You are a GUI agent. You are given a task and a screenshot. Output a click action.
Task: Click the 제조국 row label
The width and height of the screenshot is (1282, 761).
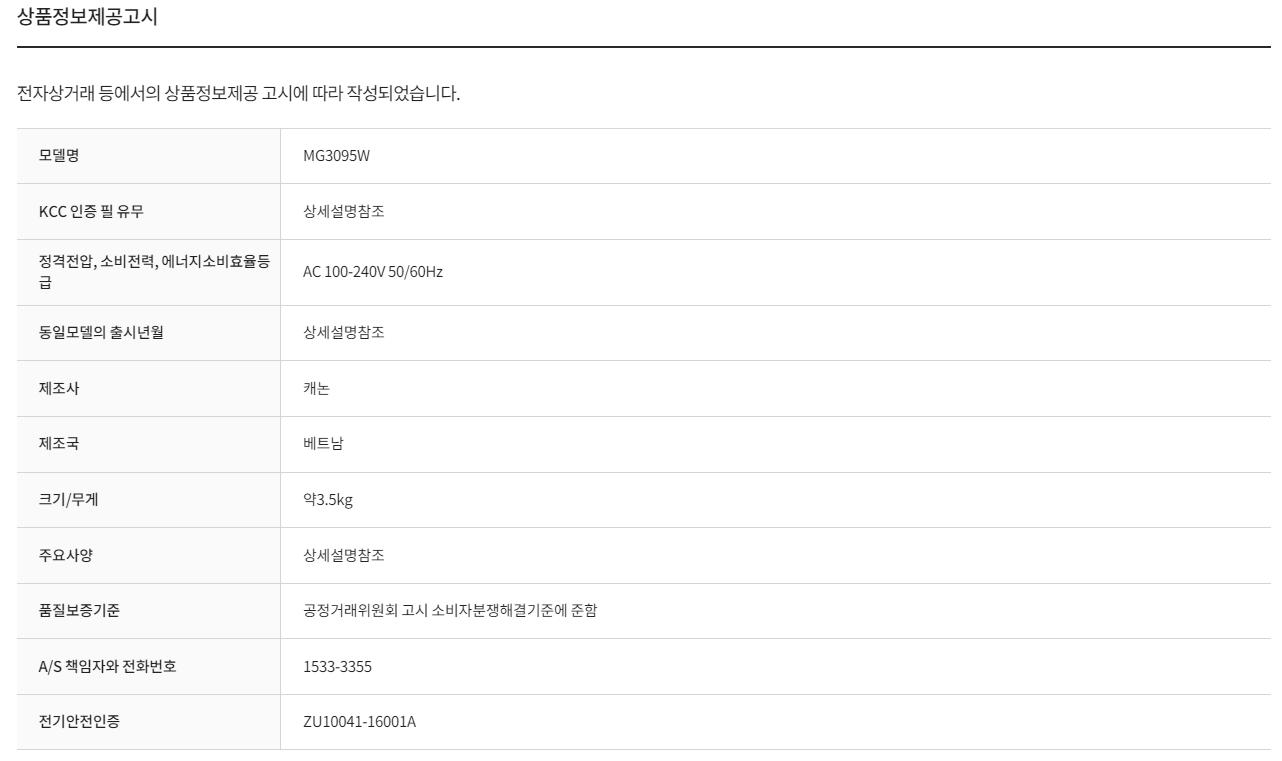point(59,444)
